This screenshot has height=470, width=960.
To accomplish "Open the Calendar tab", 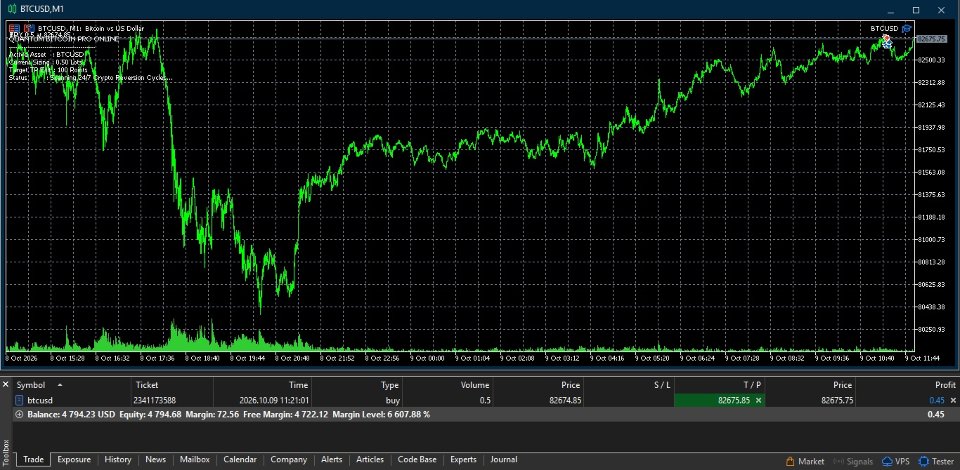I will click(240, 460).
